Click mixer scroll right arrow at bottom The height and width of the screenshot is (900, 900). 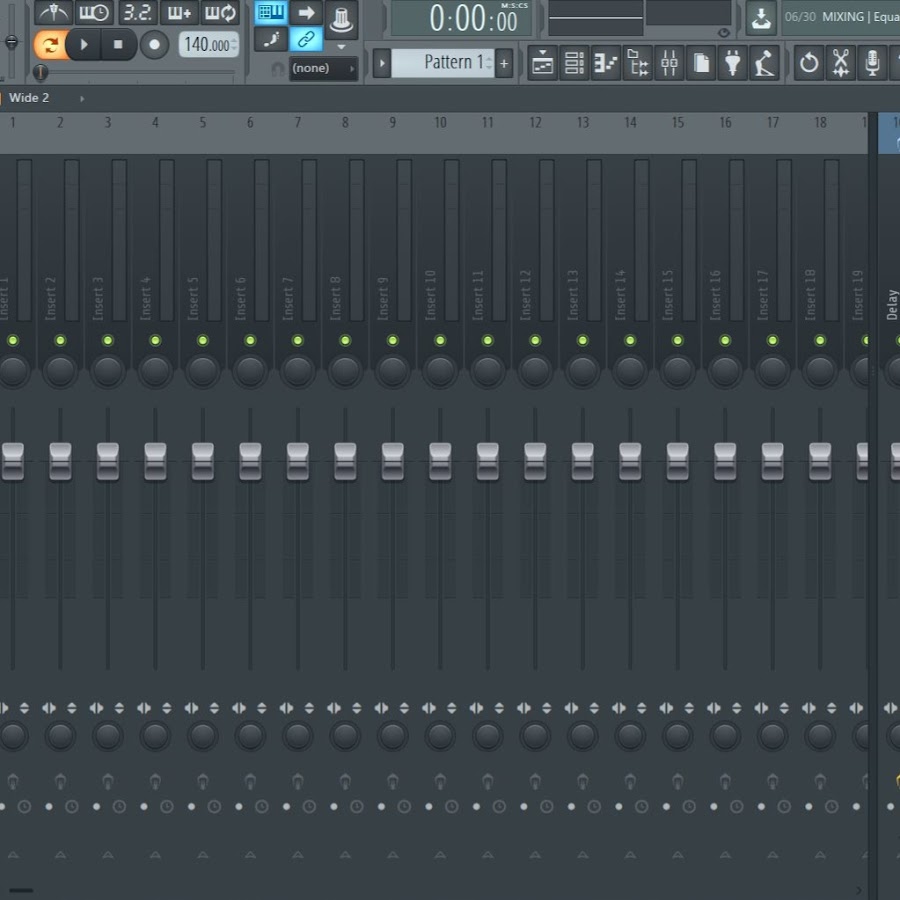click(859, 890)
